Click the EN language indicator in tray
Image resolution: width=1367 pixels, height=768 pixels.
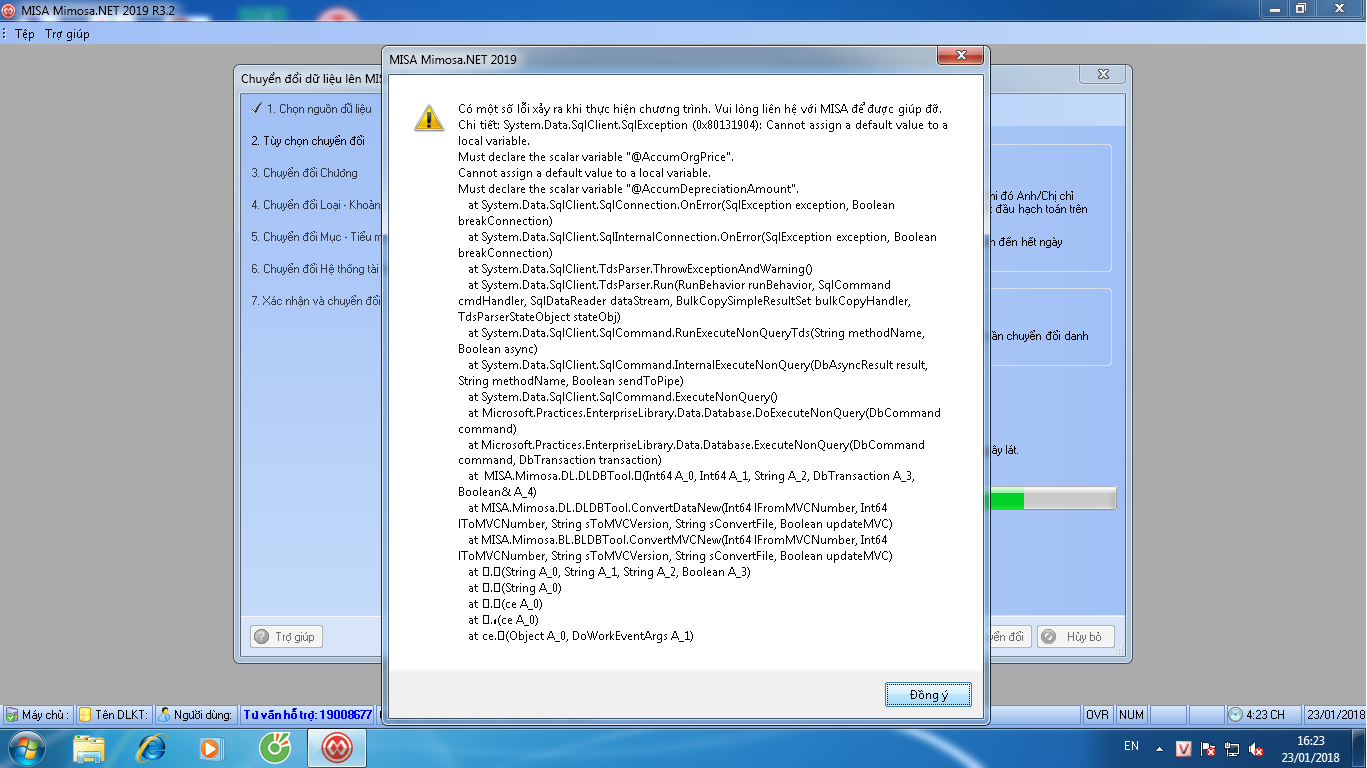click(x=1131, y=746)
